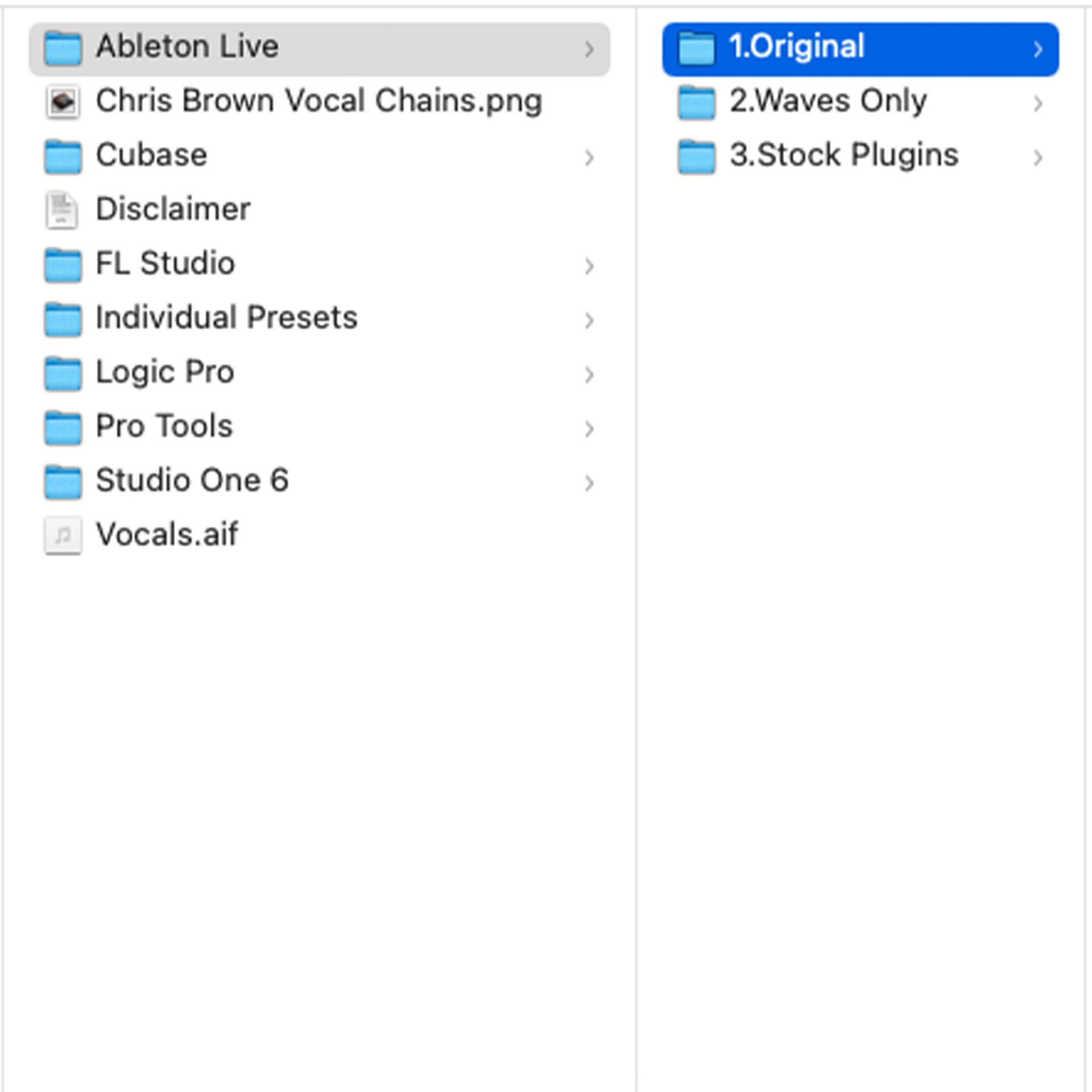
Task: Click the FL Studio folder icon
Action: (63, 265)
